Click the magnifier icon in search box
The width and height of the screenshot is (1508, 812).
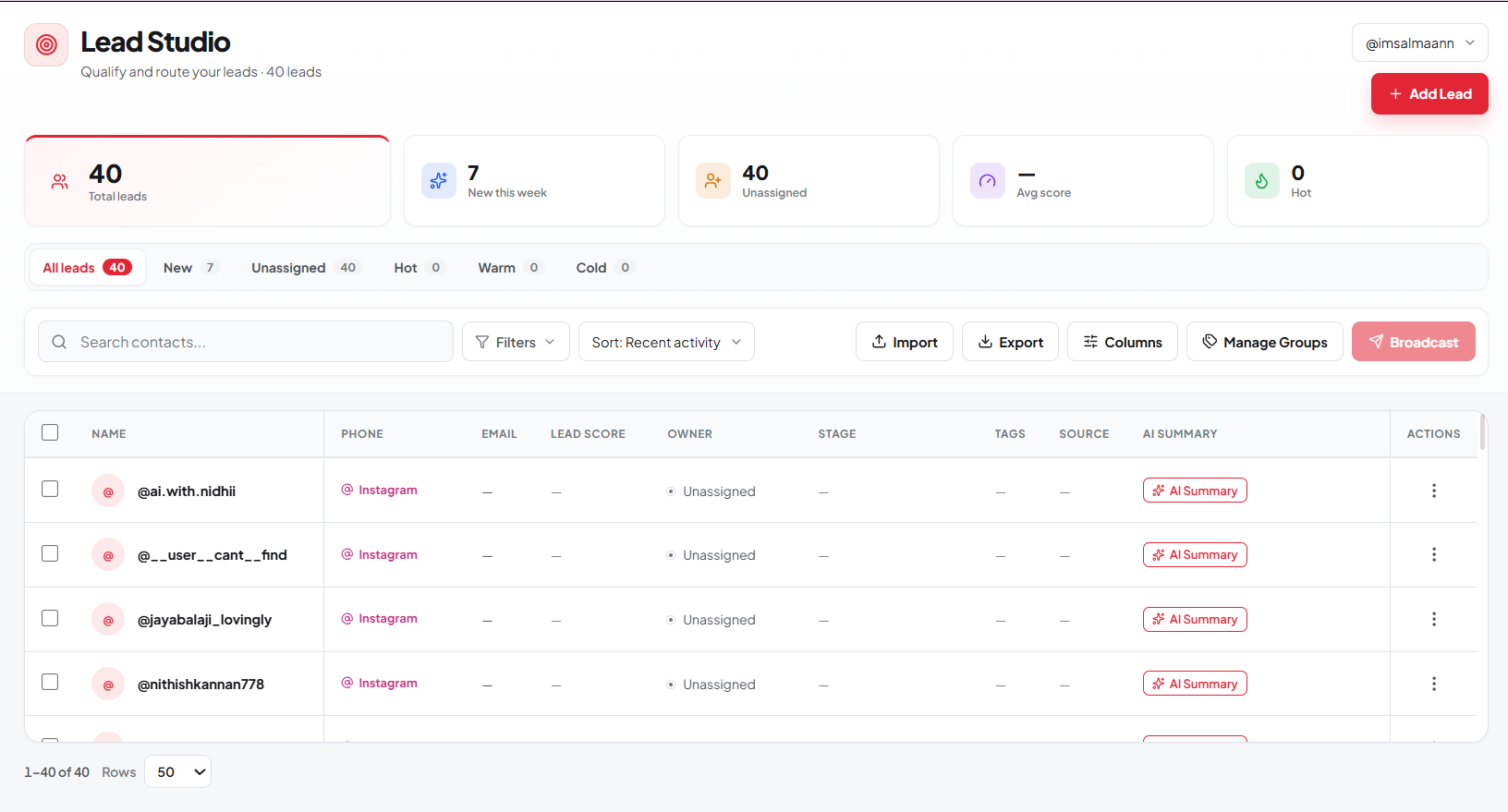59,342
